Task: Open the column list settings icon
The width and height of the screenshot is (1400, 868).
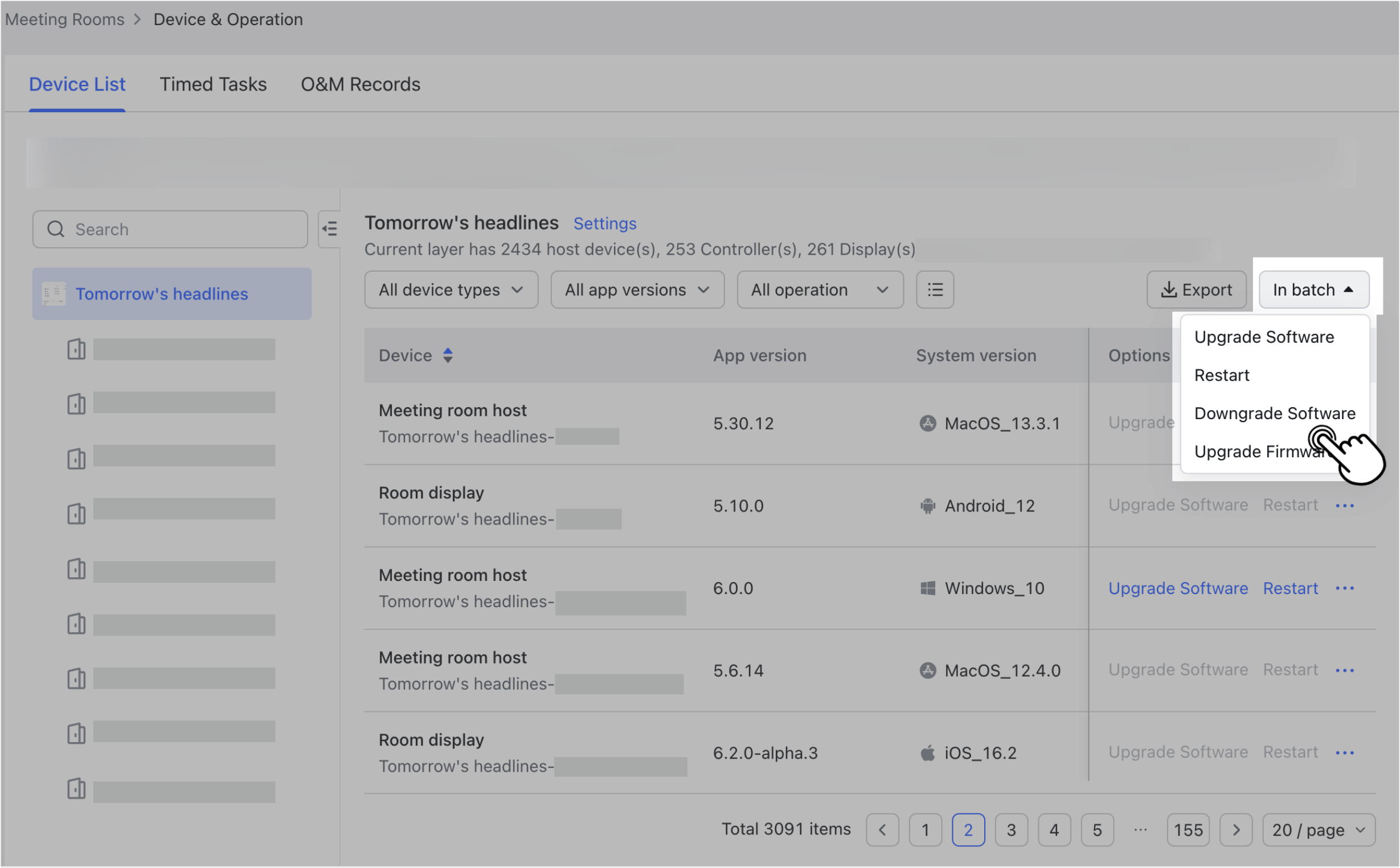Action: (x=935, y=289)
